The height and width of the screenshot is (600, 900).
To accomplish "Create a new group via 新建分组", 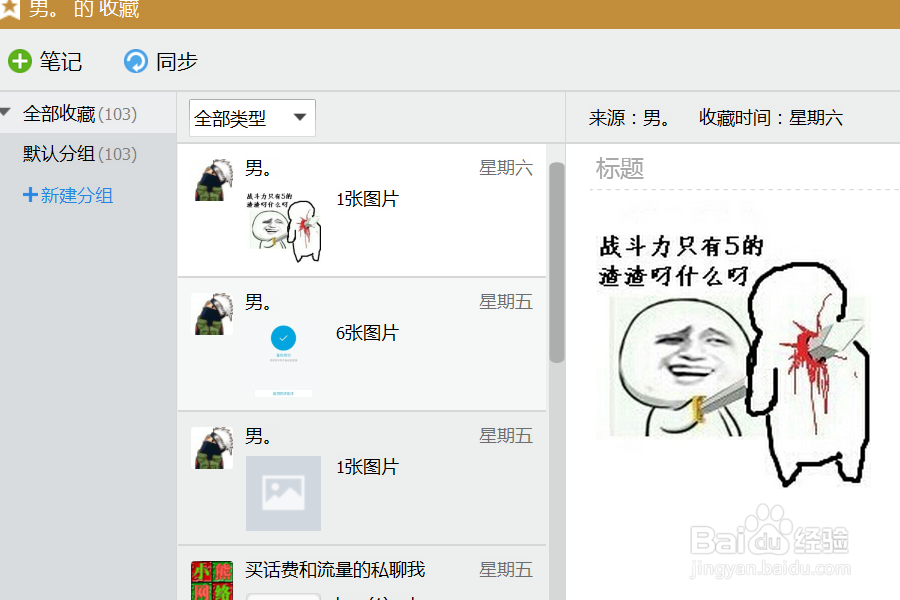I will point(68,195).
